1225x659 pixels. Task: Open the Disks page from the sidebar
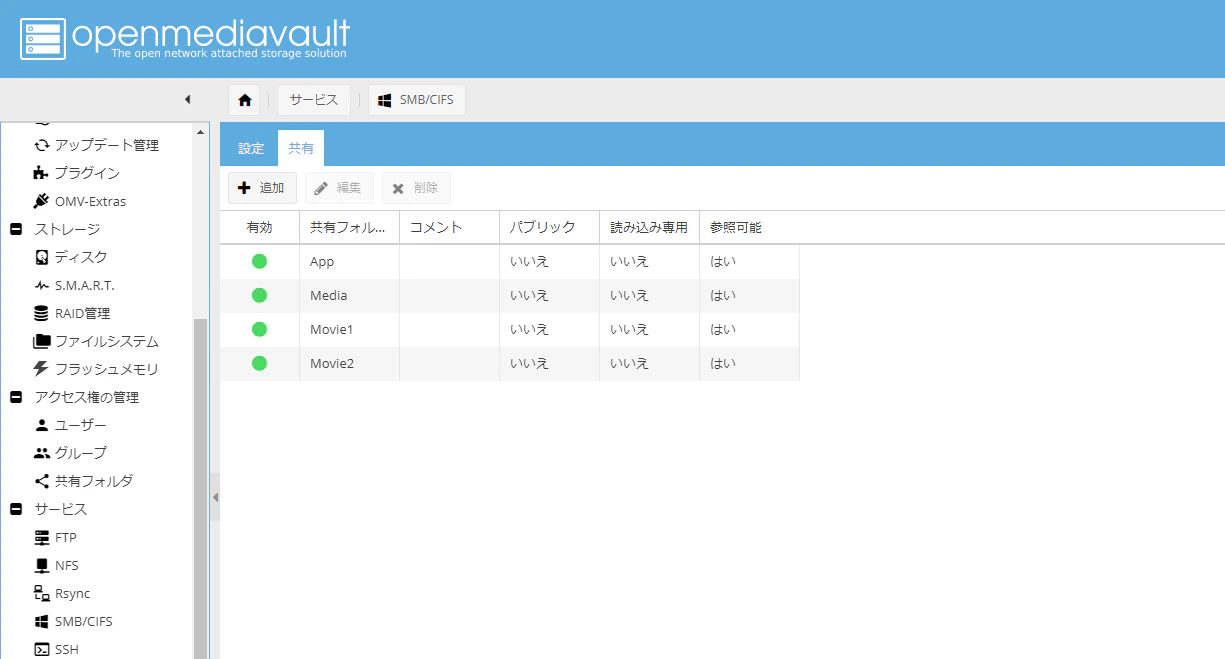click(x=76, y=257)
